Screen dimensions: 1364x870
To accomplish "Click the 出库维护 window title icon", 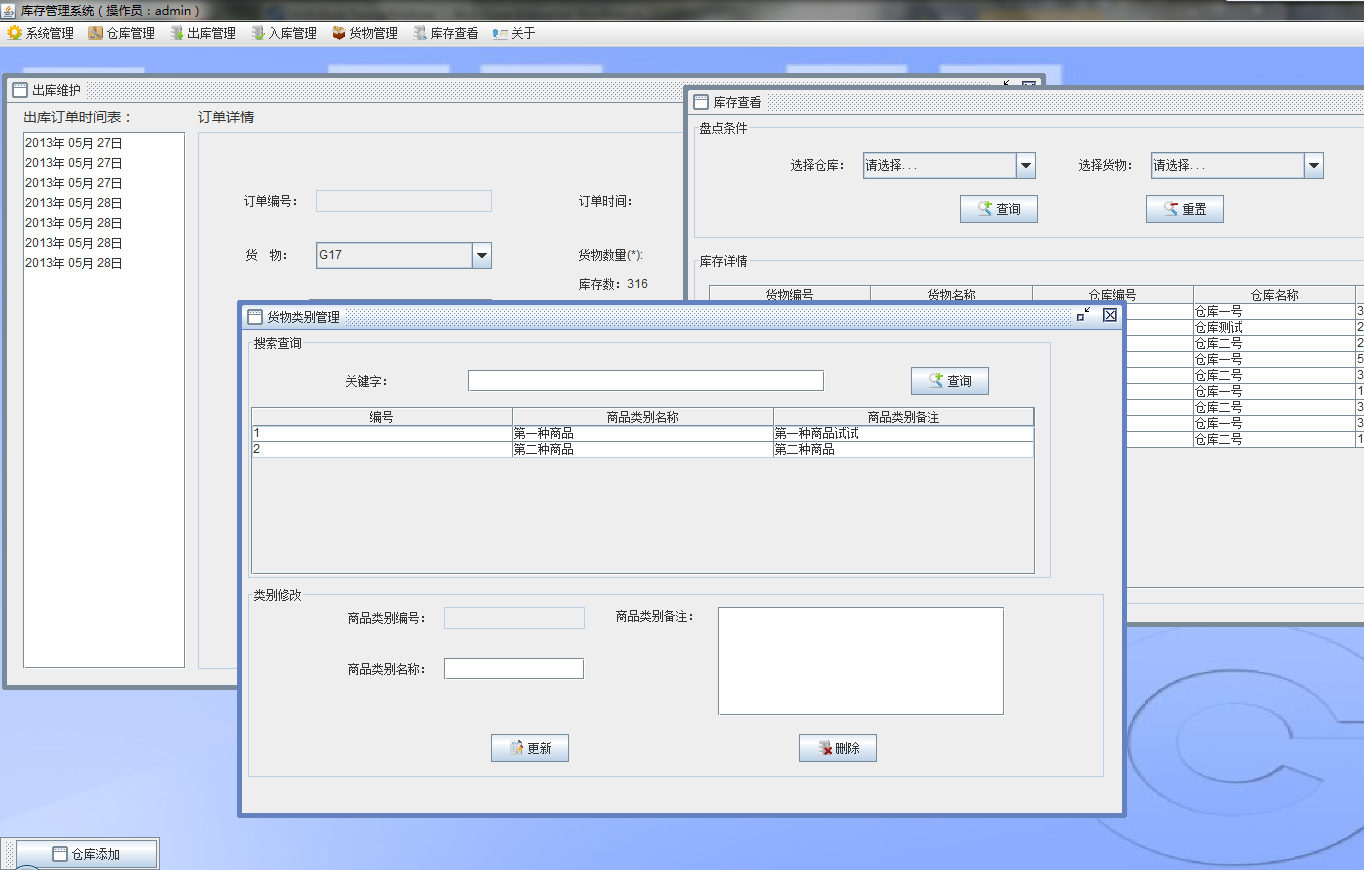I will [20, 90].
